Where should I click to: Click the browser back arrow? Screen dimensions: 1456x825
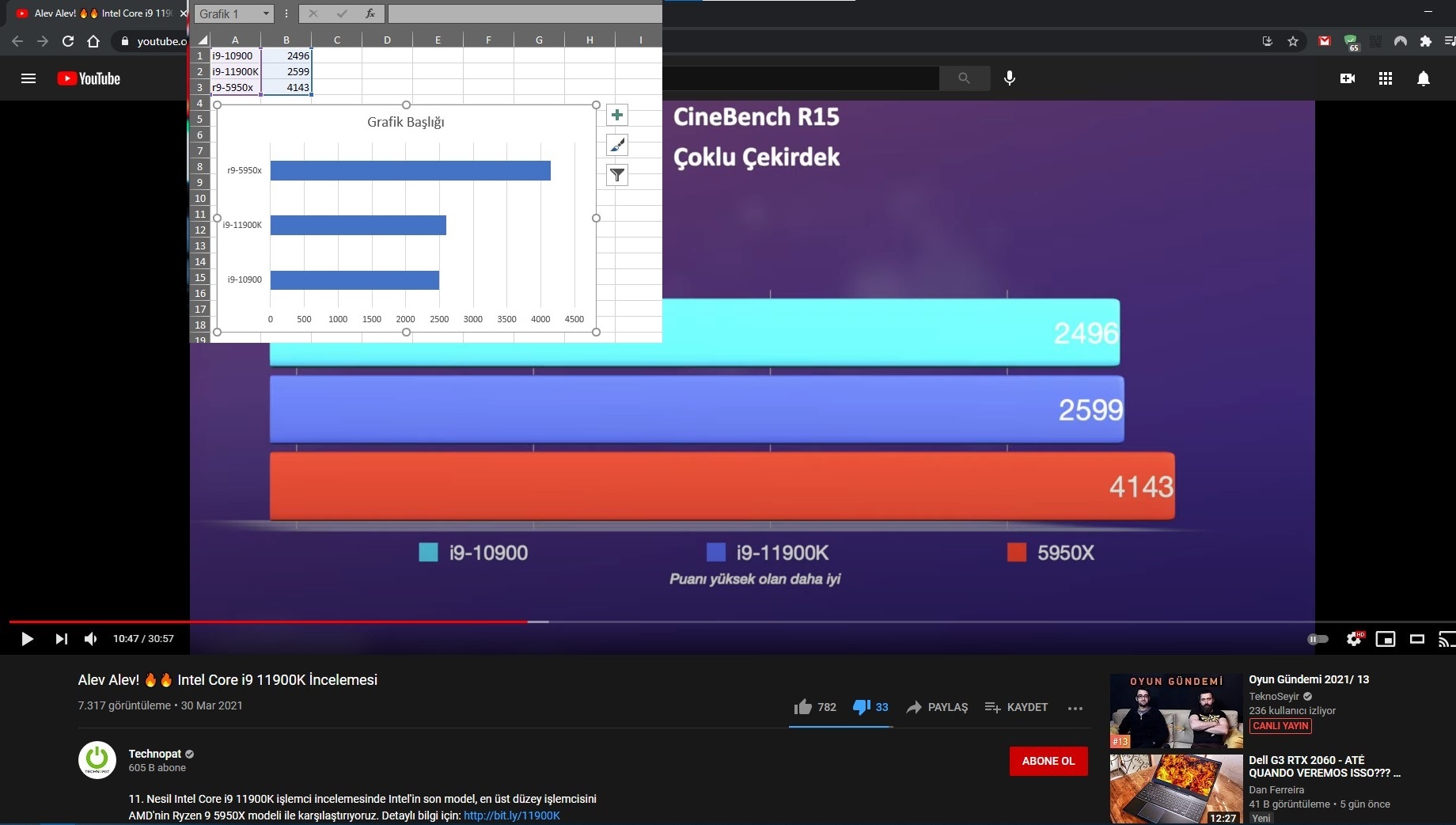coord(17,41)
